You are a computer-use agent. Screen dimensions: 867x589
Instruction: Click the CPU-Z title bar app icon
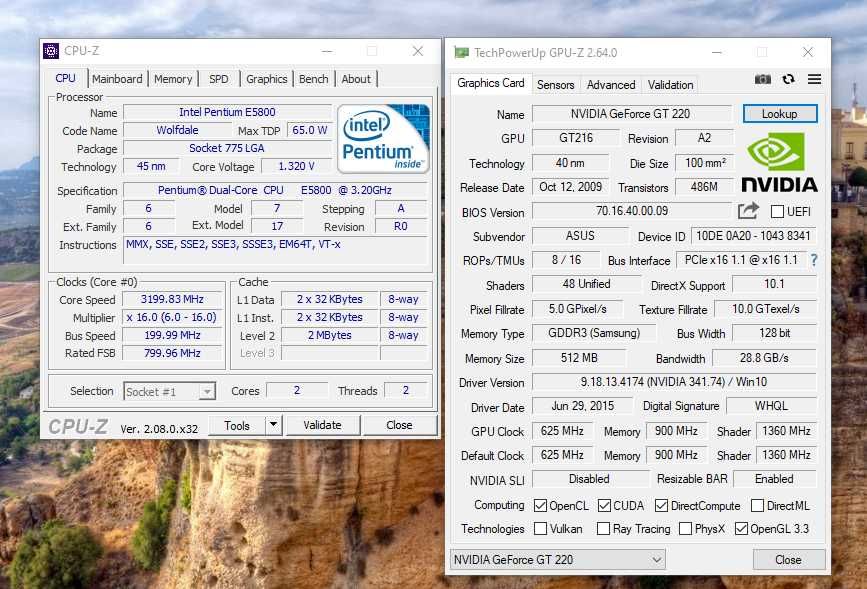(x=51, y=51)
